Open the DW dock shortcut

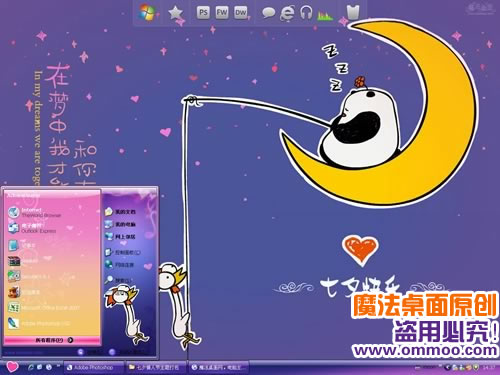click(x=240, y=13)
